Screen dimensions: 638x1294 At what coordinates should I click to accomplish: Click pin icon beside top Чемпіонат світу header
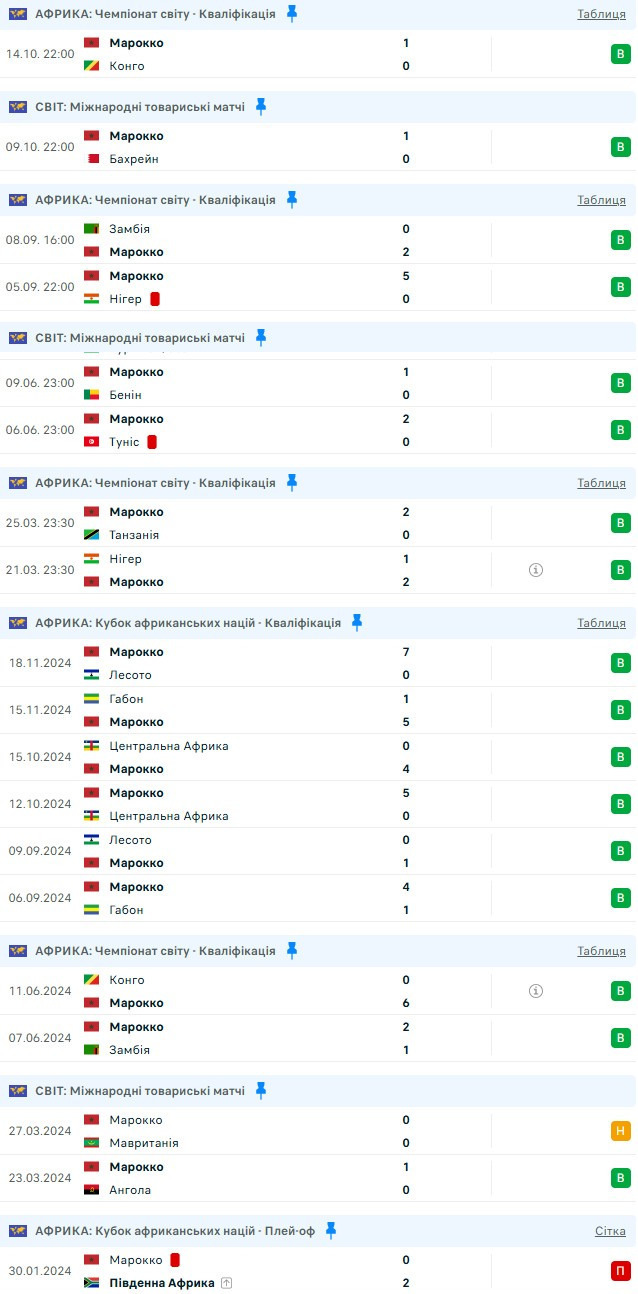(x=292, y=14)
